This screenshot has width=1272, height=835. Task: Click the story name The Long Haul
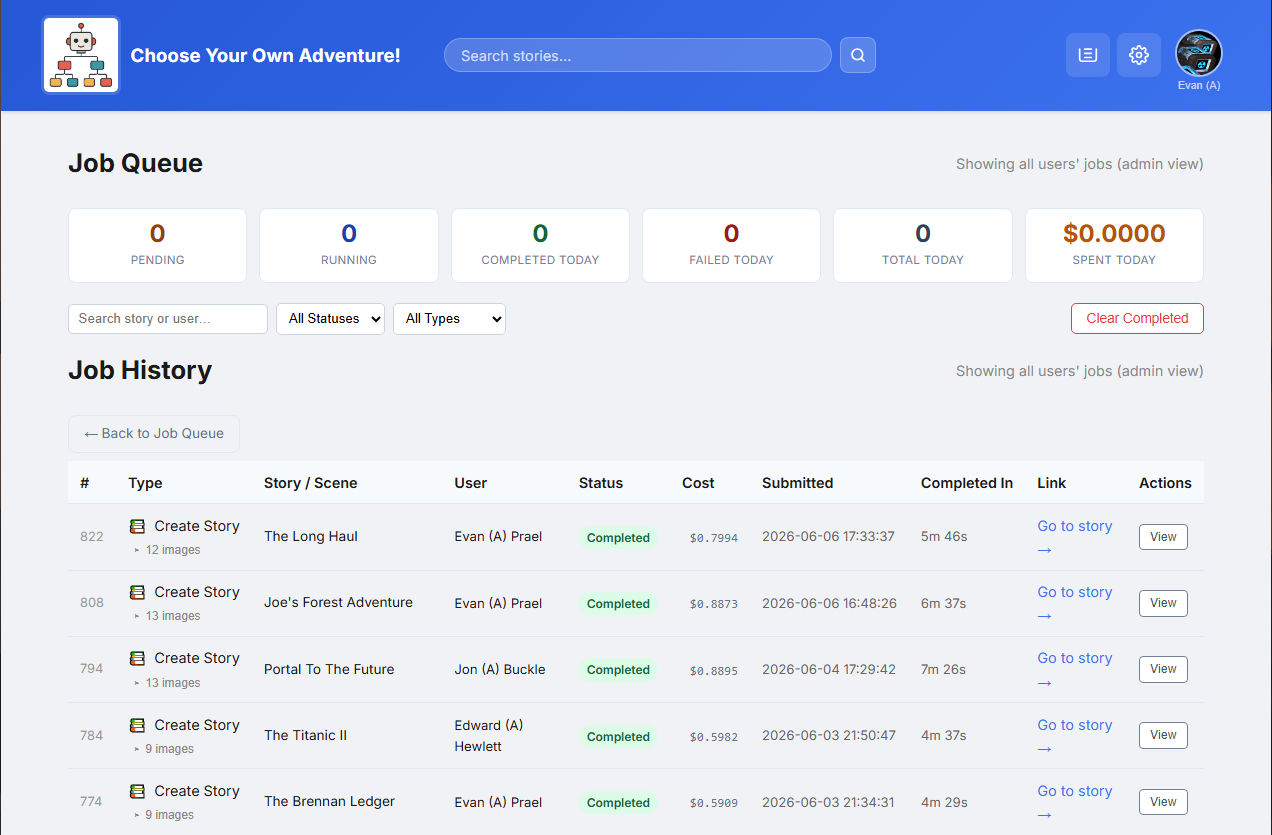311,536
